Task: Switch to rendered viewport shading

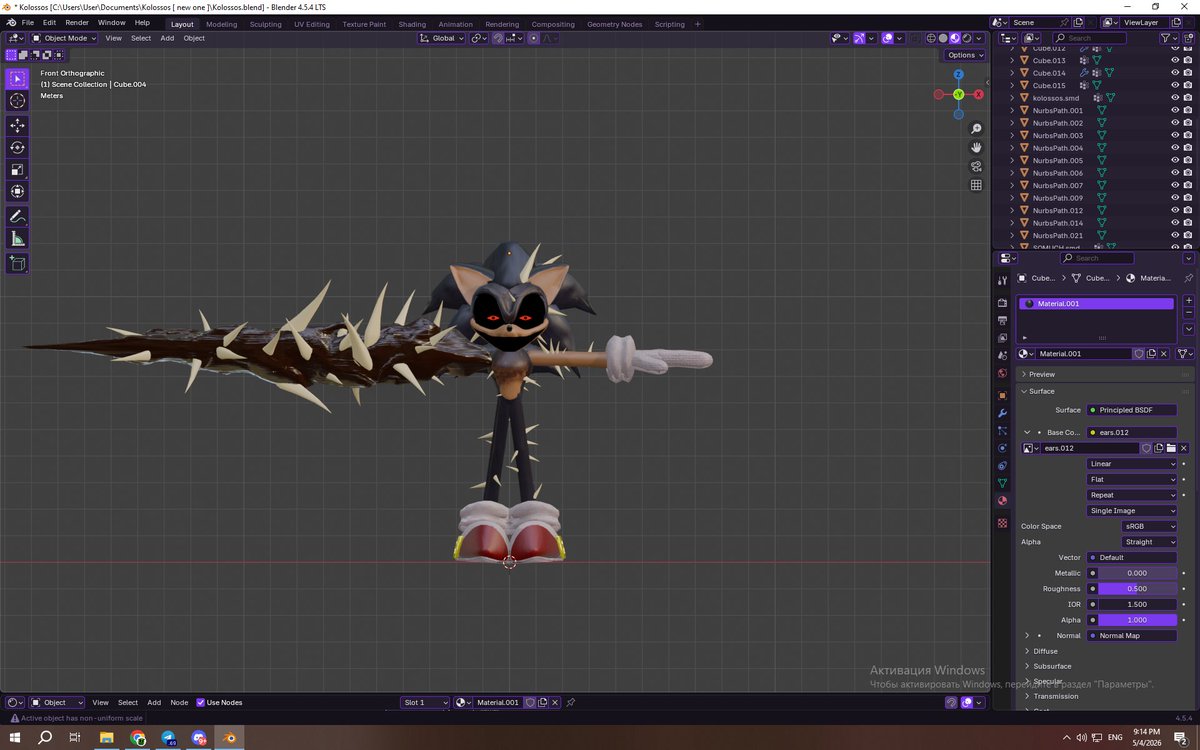Action: 966,38
